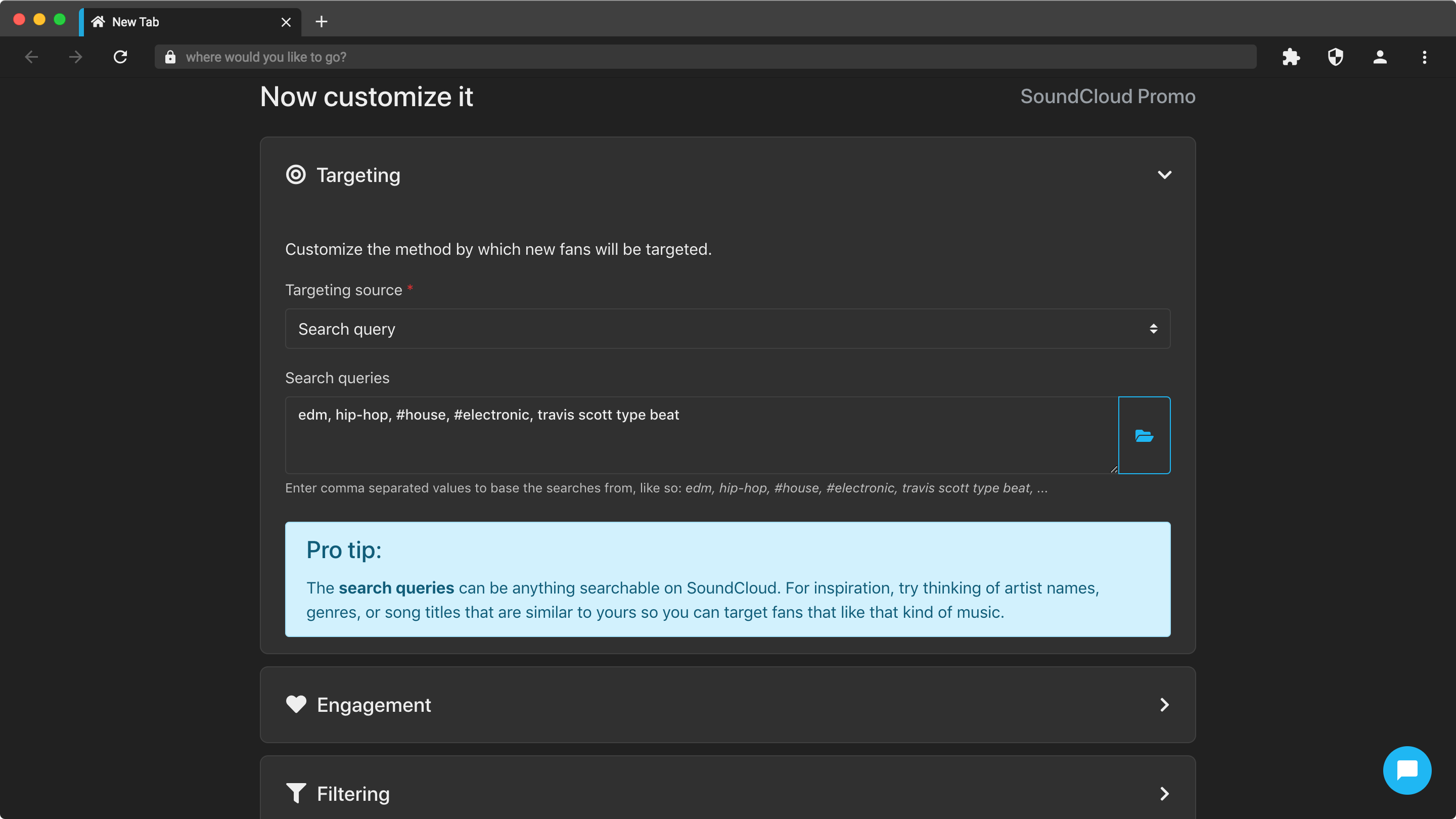Image resolution: width=1456 pixels, height=819 pixels.
Task: Open the live chat bubble
Action: pyautogui.click(x=1406, y=770)
